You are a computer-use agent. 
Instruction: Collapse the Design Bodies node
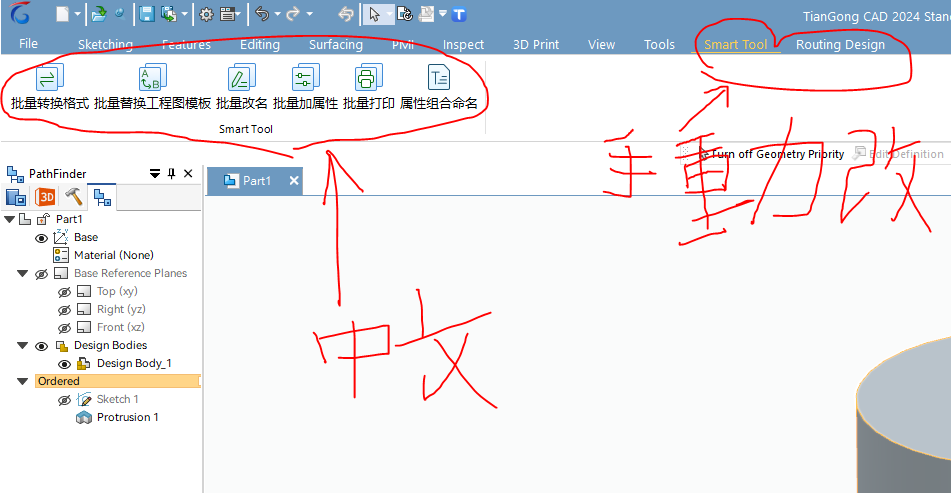[22, 346]
